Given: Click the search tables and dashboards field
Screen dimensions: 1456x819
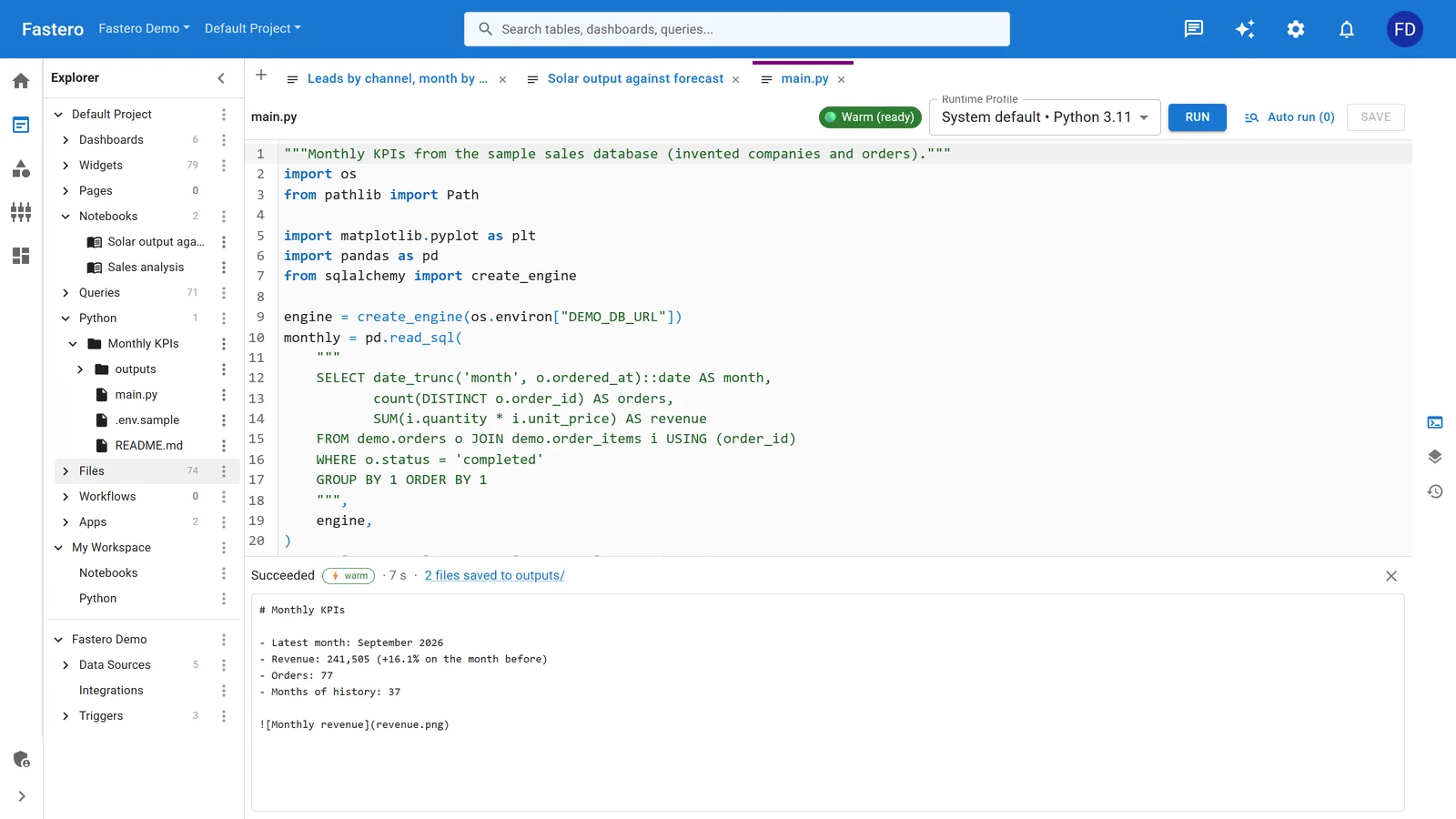Looking at the screenshot, I should (737, 29).
